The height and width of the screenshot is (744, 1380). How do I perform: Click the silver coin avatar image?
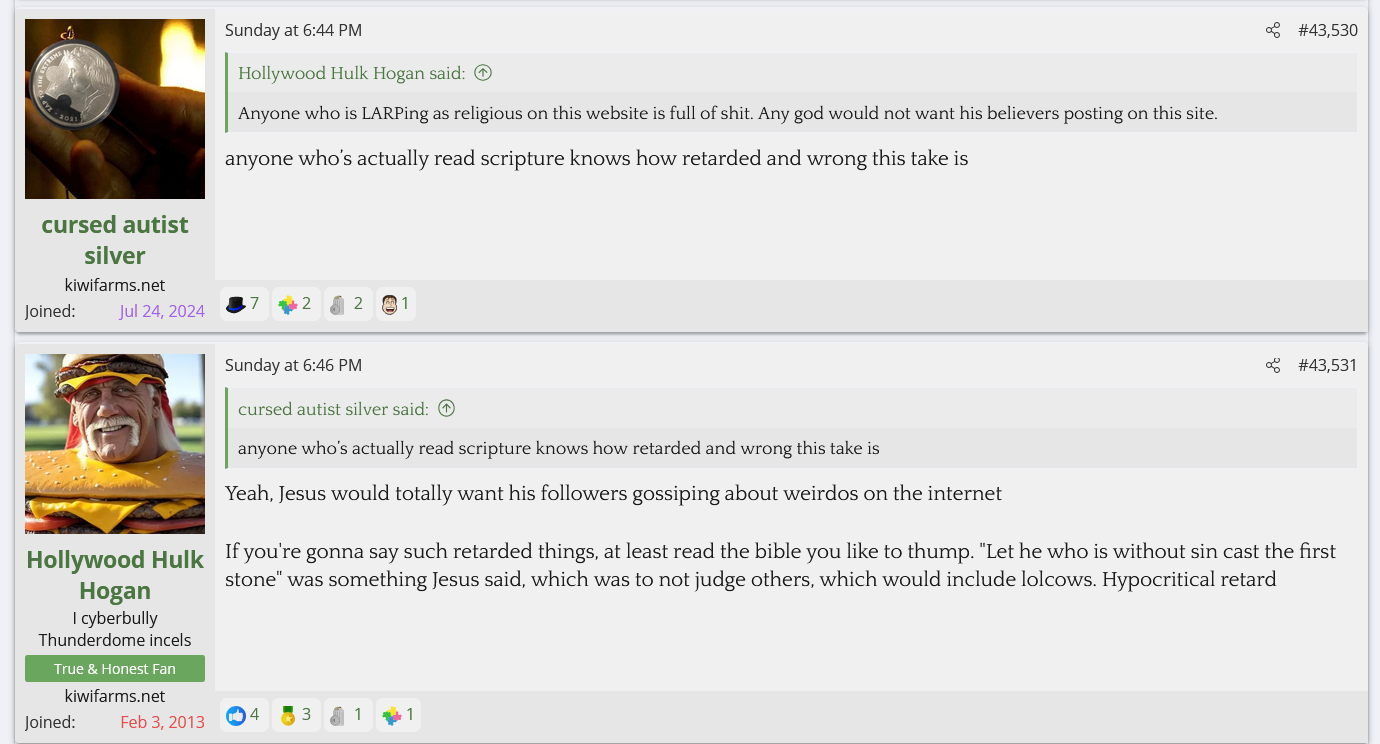click(x=115, y=109)
